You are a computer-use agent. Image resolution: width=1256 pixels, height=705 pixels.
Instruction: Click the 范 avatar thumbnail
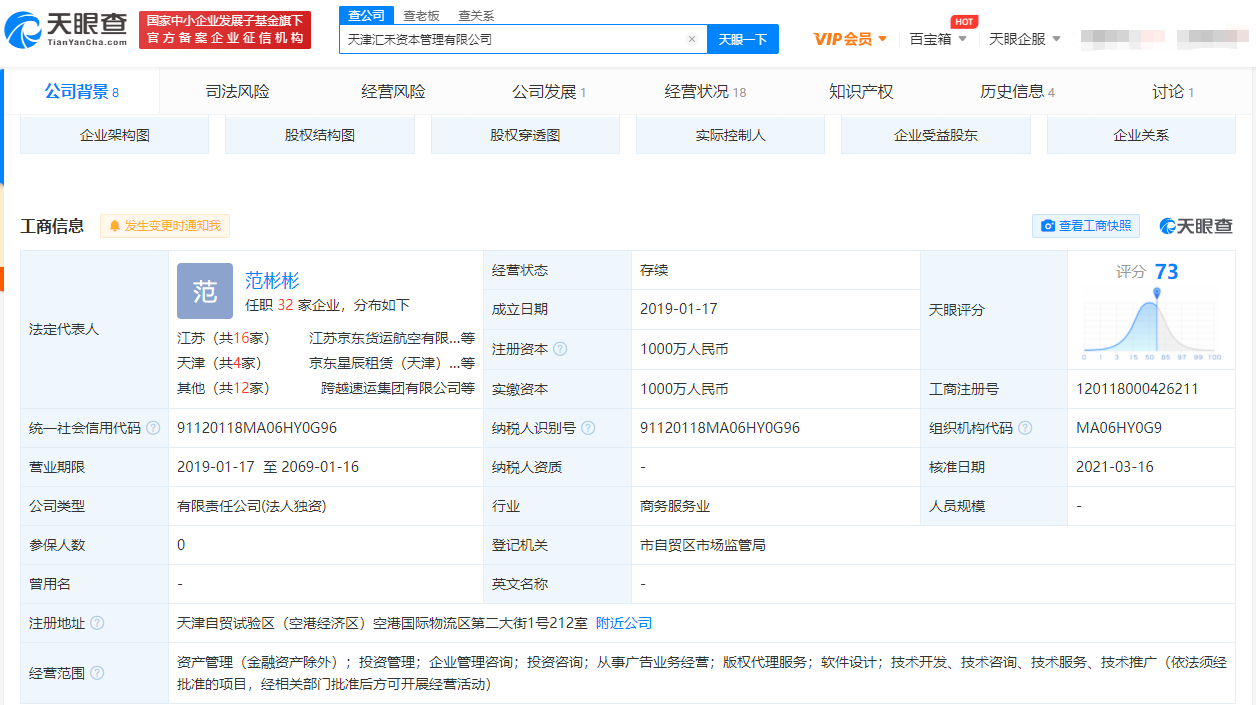click(205, 291)
